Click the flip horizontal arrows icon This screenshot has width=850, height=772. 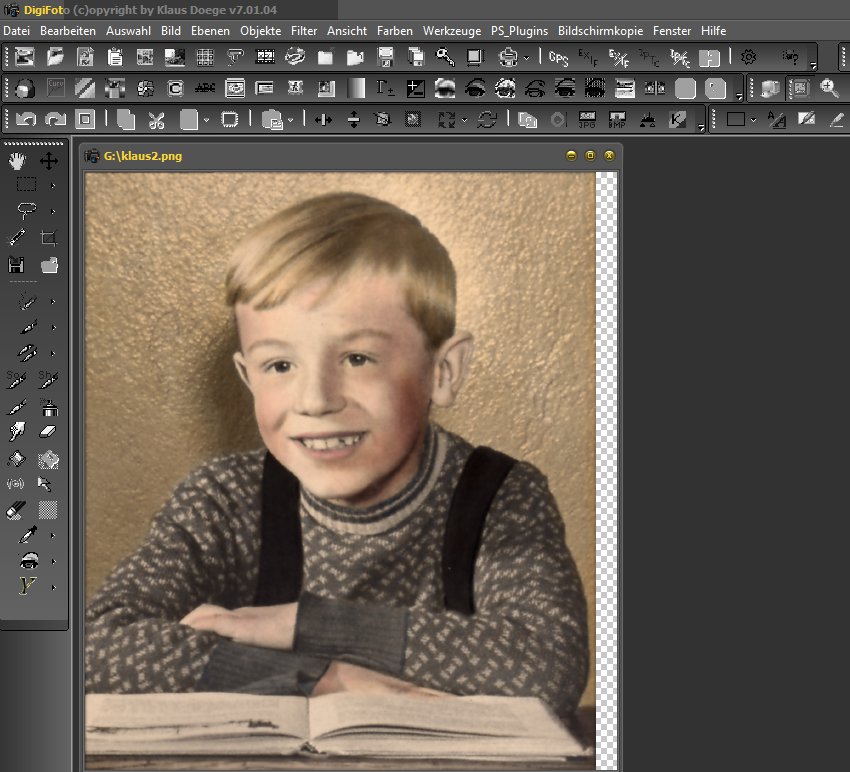coord(323,120)
